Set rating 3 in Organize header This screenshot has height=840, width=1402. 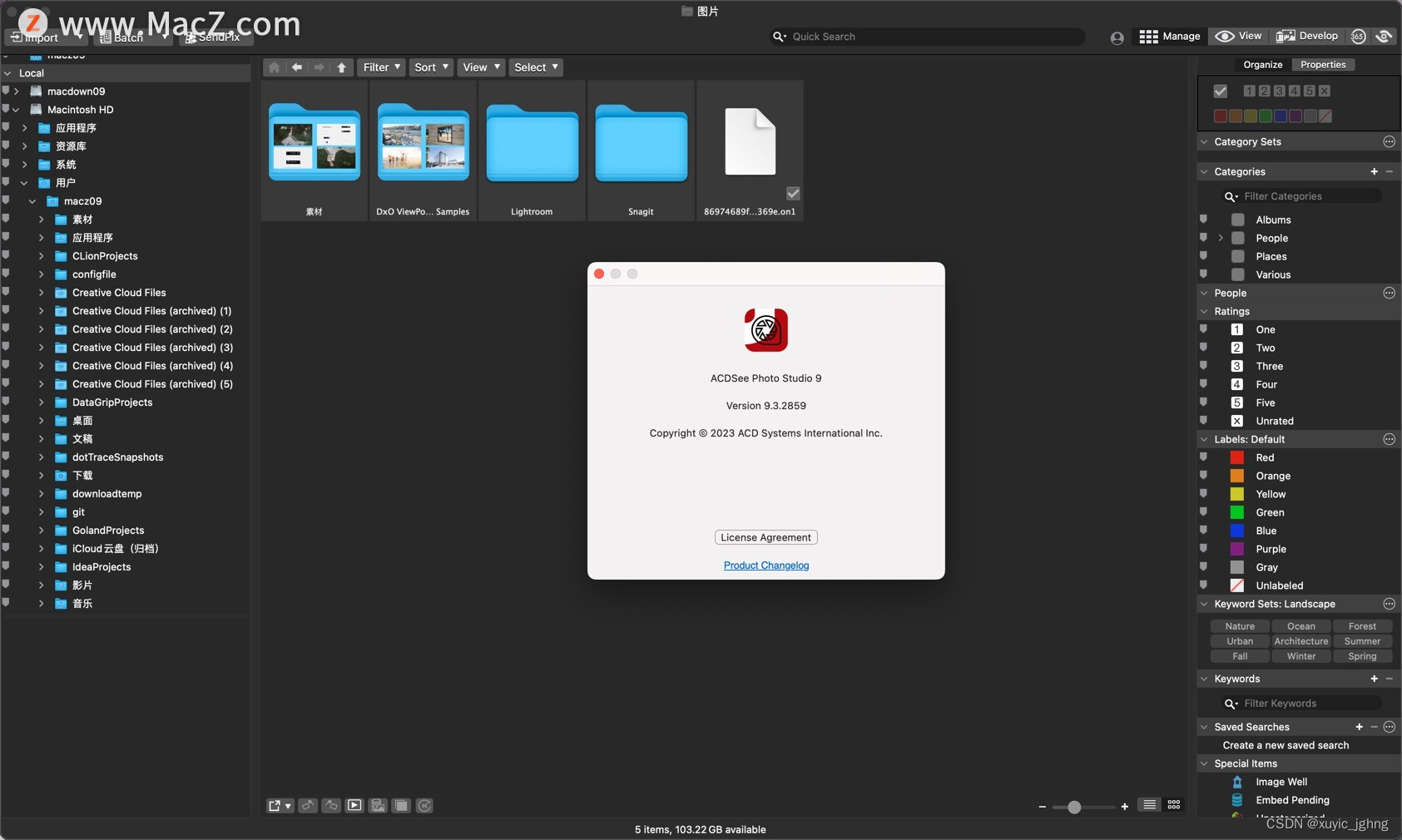[1279, 91]
